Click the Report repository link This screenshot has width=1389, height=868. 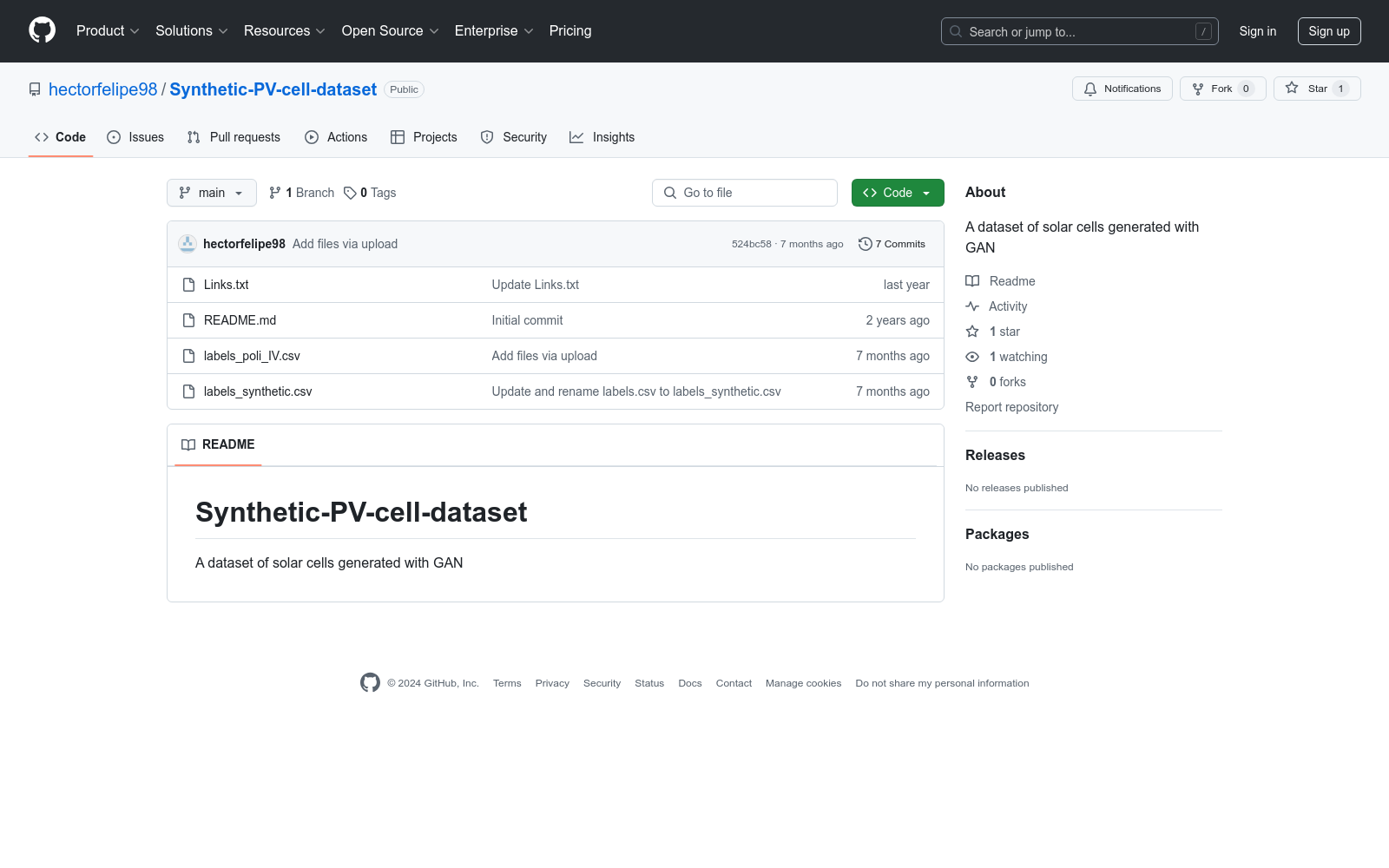point(1012,407)
